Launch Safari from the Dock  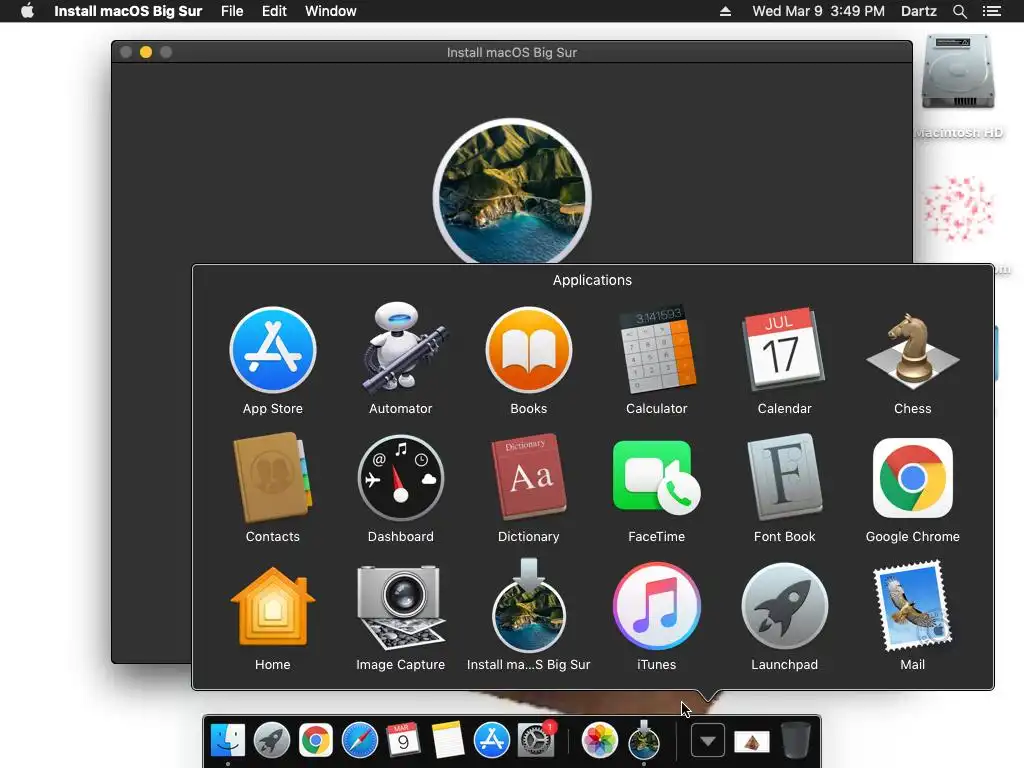pyautogui.click(x=360, y=741)
